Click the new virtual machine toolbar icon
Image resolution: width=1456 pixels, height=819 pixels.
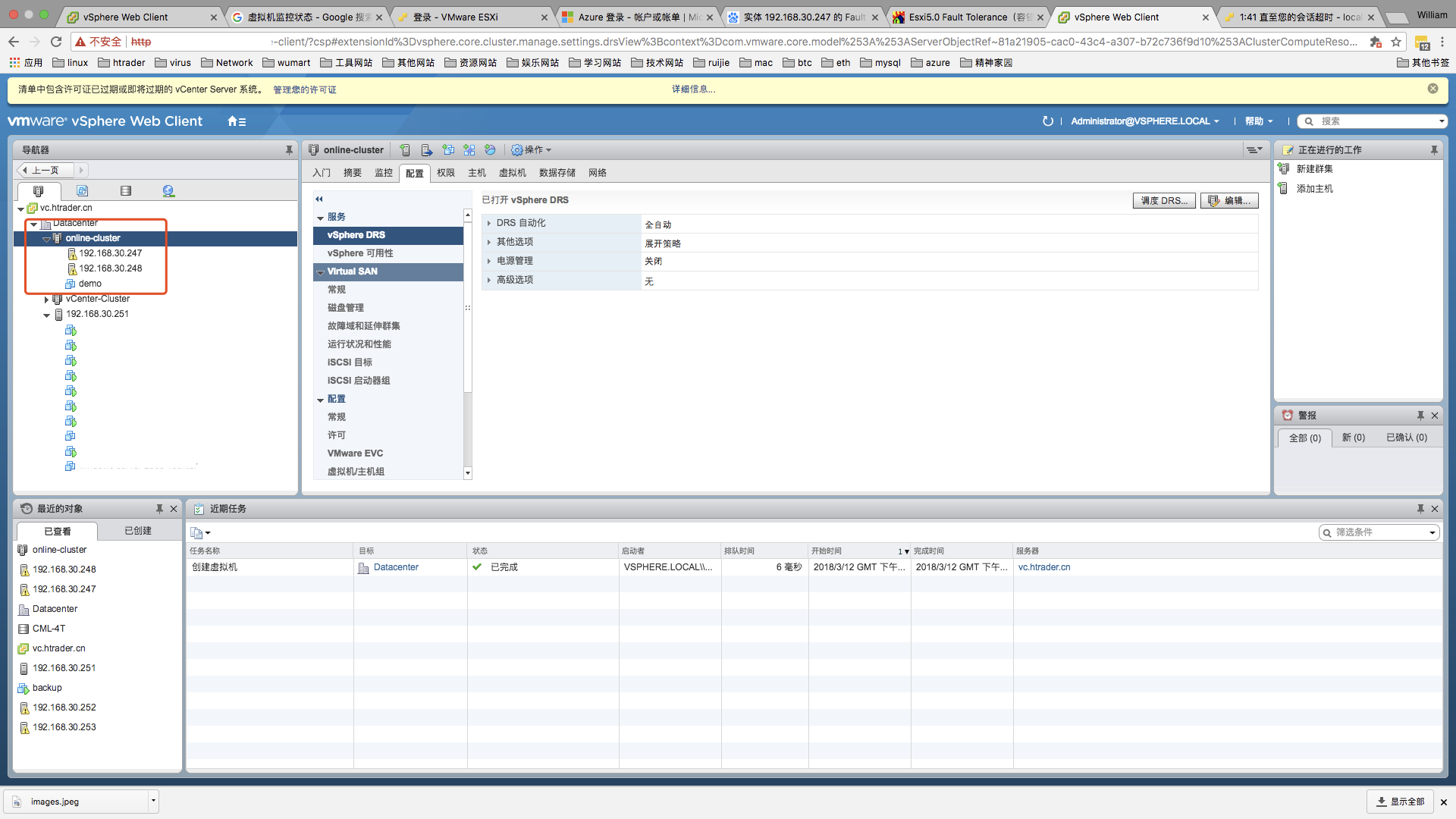pos(448,150)
